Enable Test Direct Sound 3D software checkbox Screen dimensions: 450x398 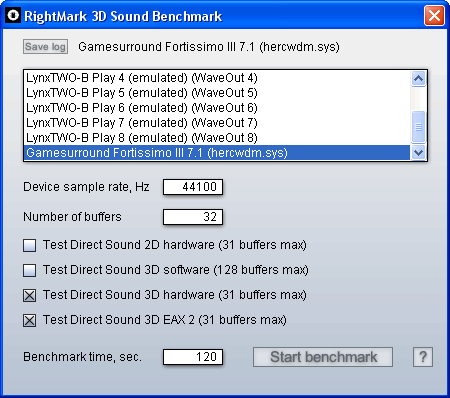click(30, 270)
